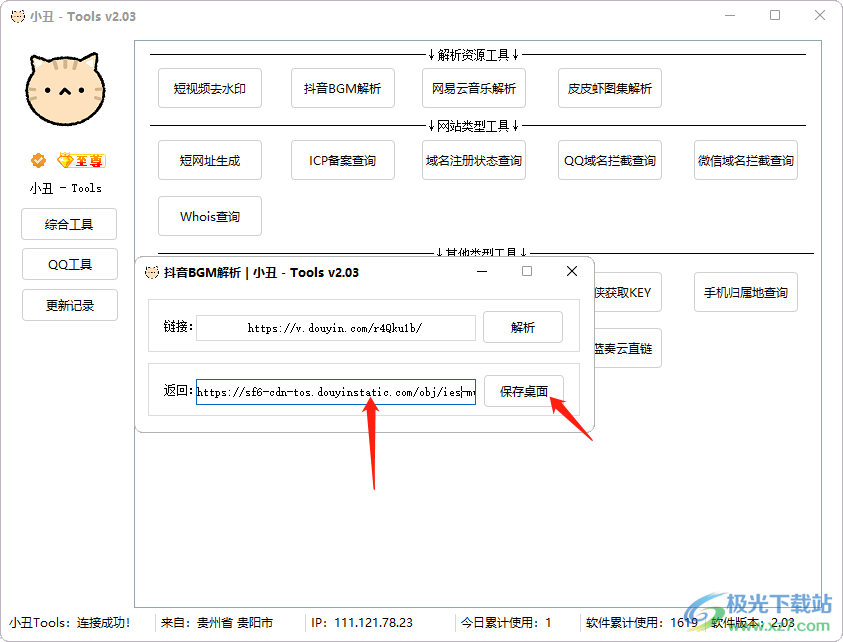Click the 小丑 - Tools v2.03 main title text
The width and height of the screenshot is (843, 642).
point(83,17)
